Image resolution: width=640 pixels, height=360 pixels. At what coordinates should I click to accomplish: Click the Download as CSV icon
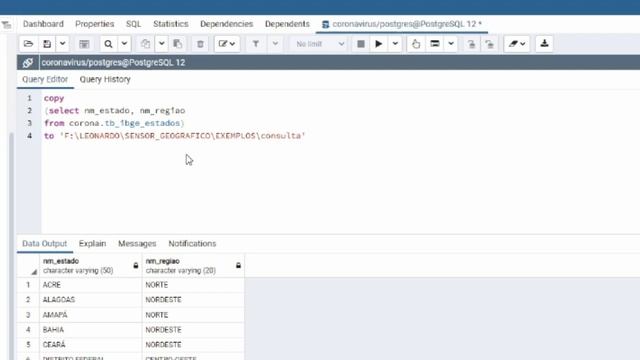coord(544,44)
